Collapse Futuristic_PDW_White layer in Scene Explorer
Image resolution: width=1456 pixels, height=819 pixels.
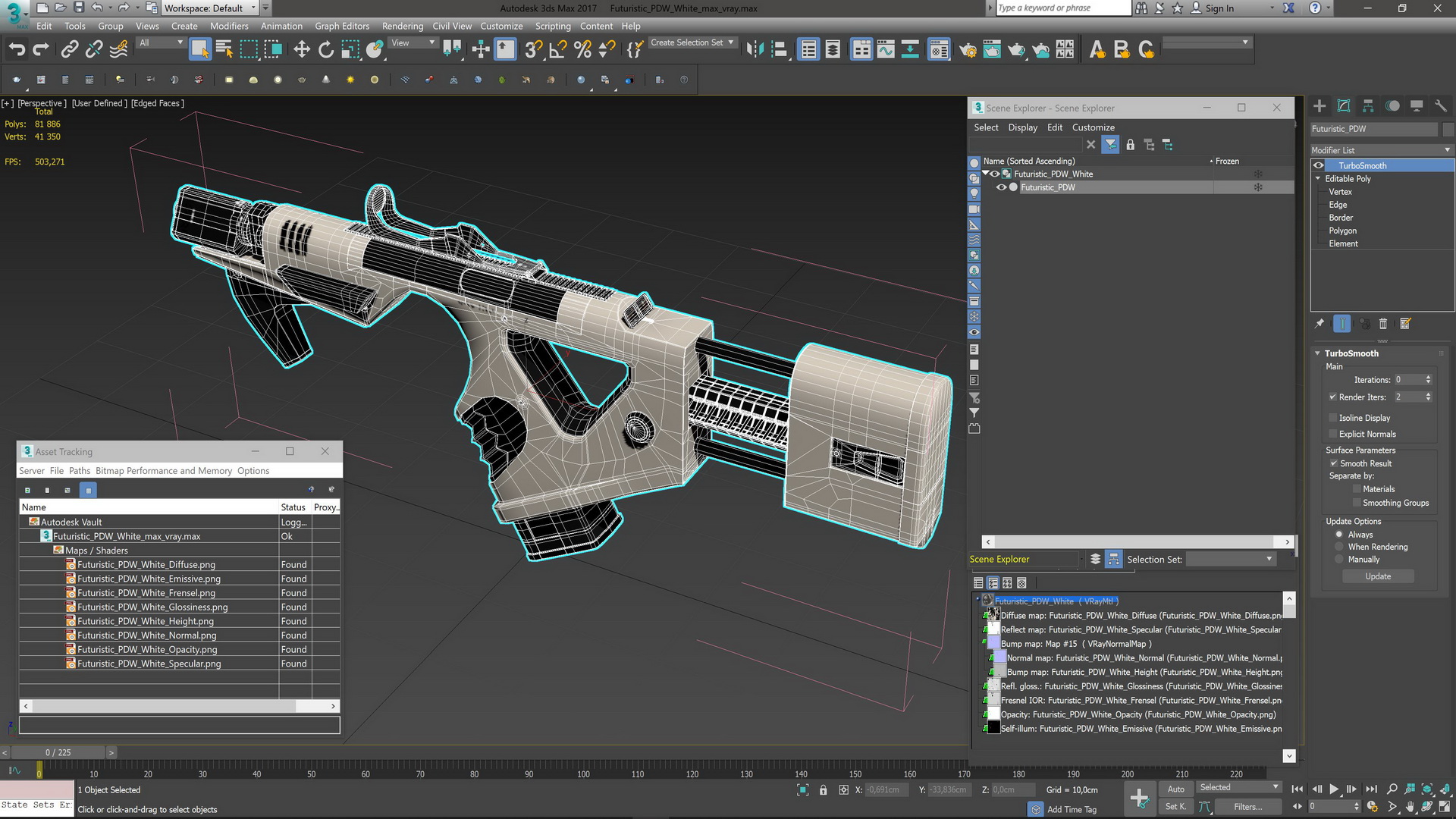click(985, 174)
